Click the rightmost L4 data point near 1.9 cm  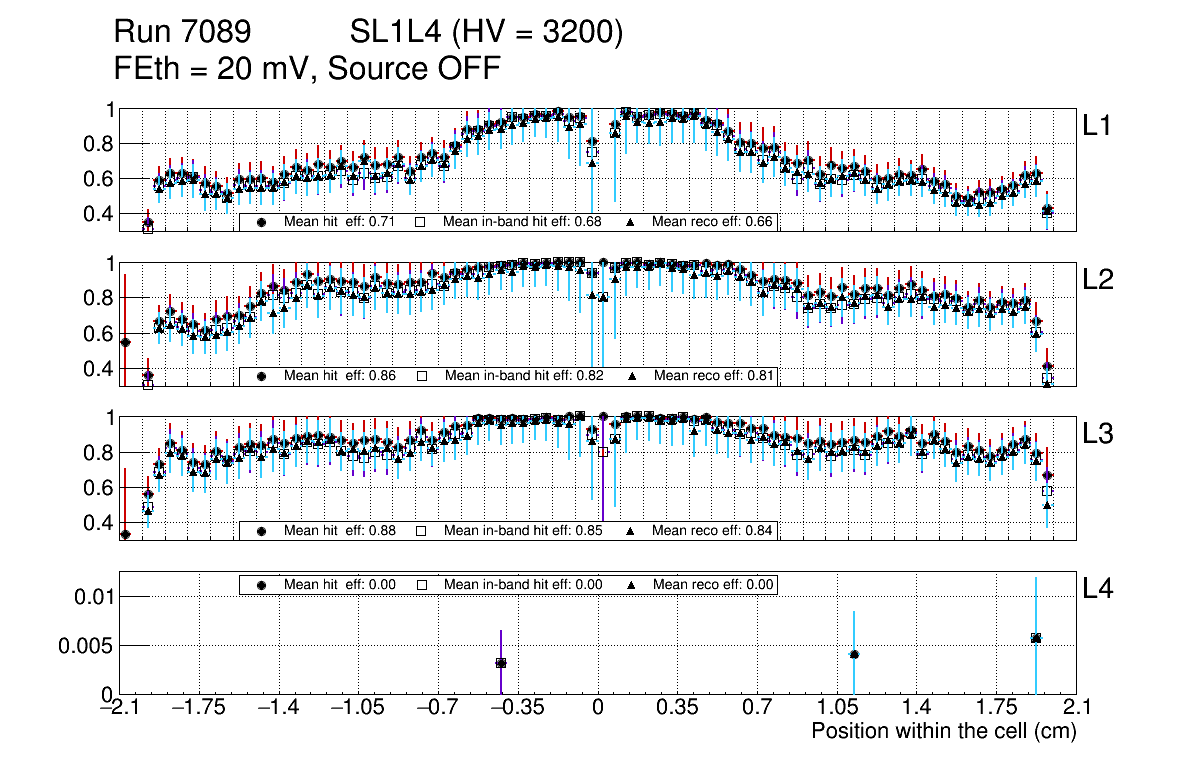(x=1036, y=638)
